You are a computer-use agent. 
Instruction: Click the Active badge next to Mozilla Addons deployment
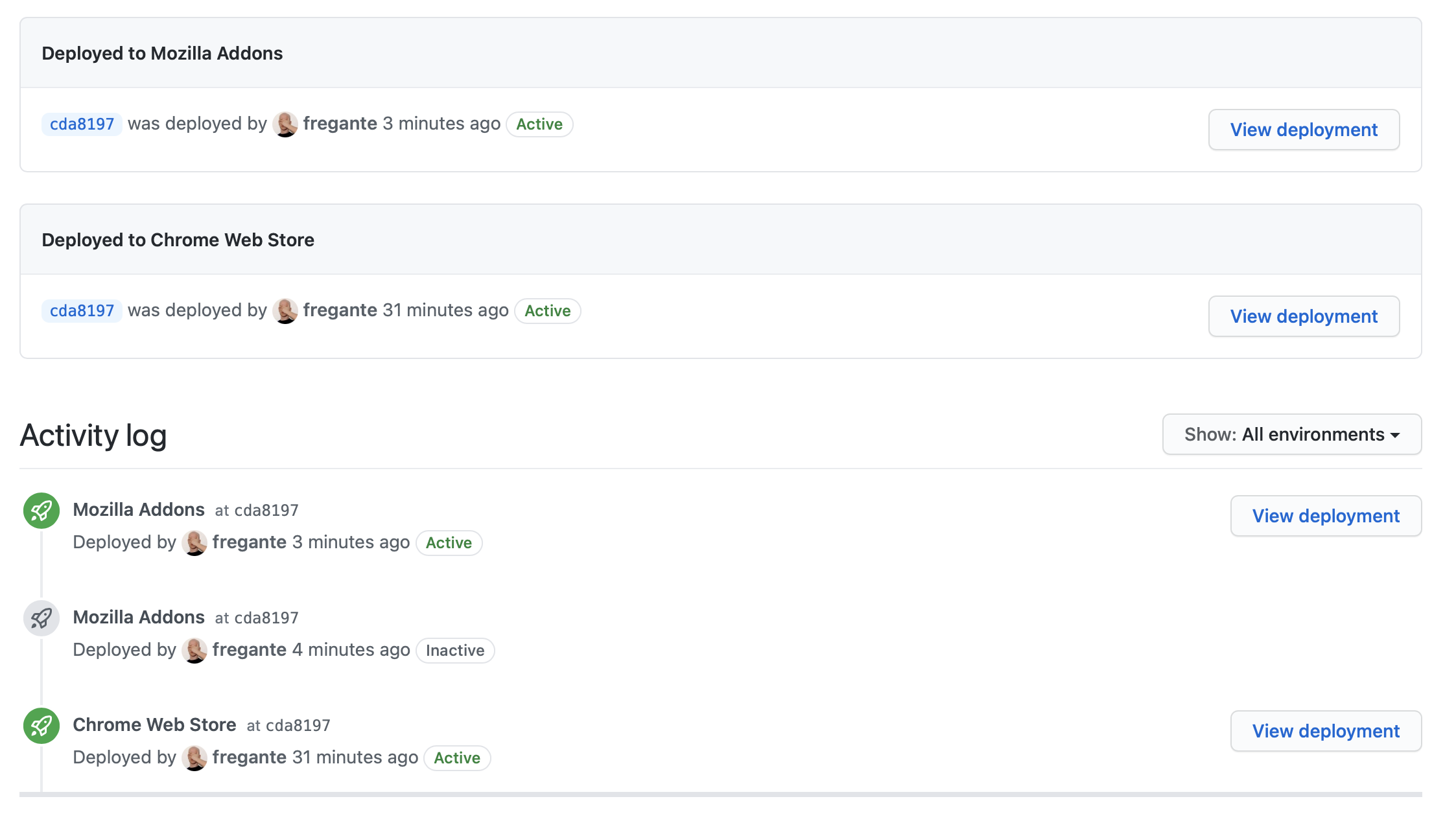click(539, 124)
